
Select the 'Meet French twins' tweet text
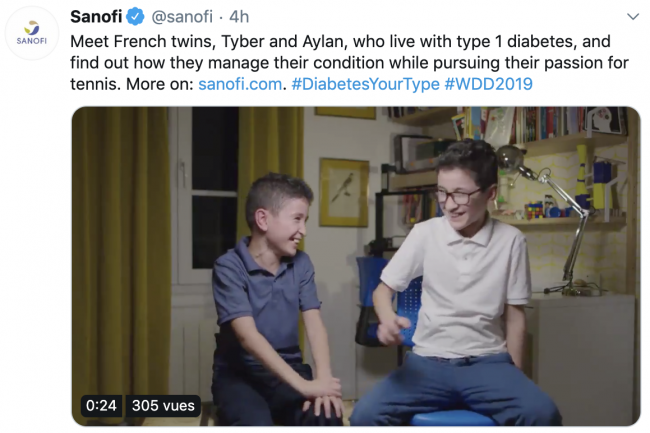[349, 63]
